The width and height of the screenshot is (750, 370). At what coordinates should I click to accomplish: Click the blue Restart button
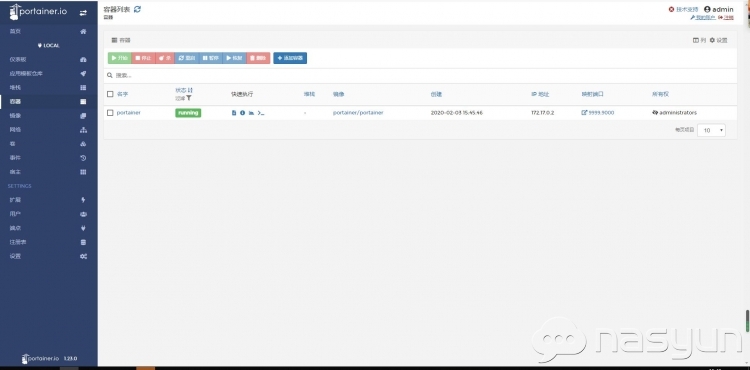coord(187,58)
